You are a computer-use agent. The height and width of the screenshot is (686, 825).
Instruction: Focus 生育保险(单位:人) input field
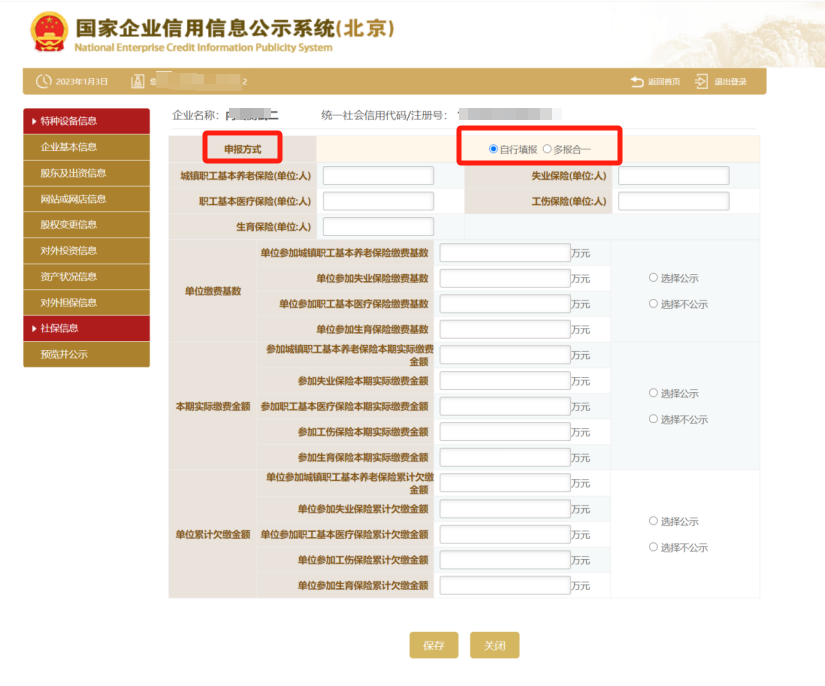click(378, 227)
